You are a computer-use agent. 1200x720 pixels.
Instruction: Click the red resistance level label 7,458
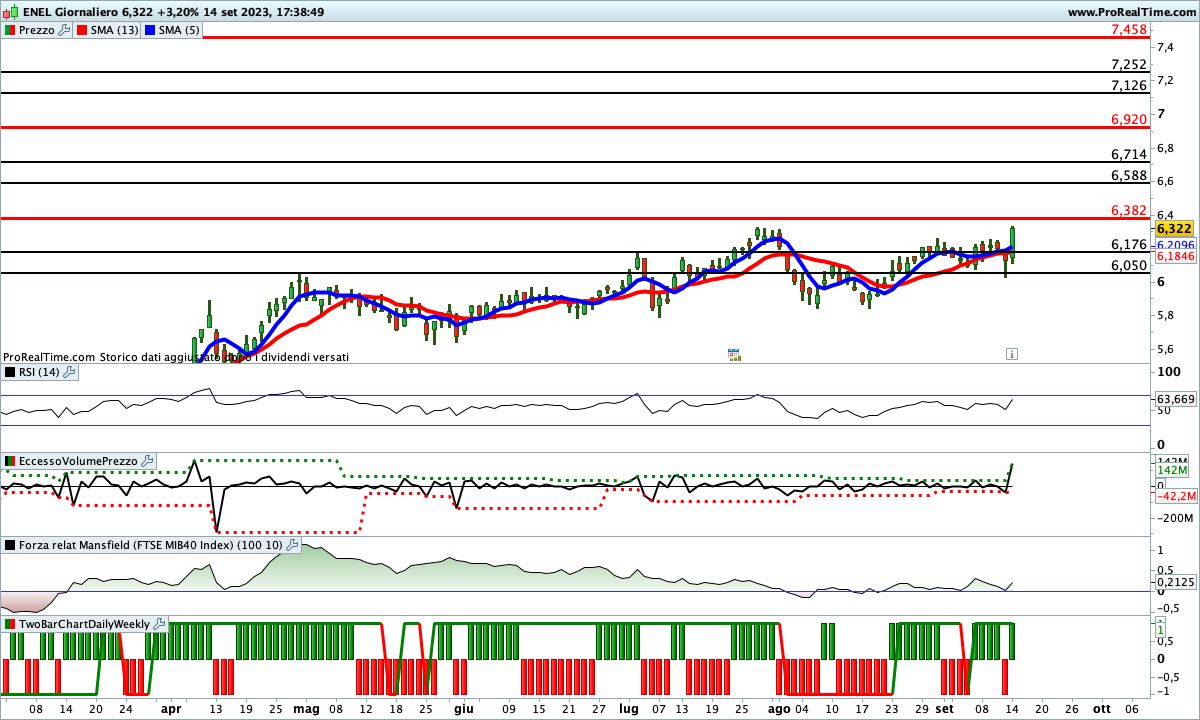click(1129, 30)
